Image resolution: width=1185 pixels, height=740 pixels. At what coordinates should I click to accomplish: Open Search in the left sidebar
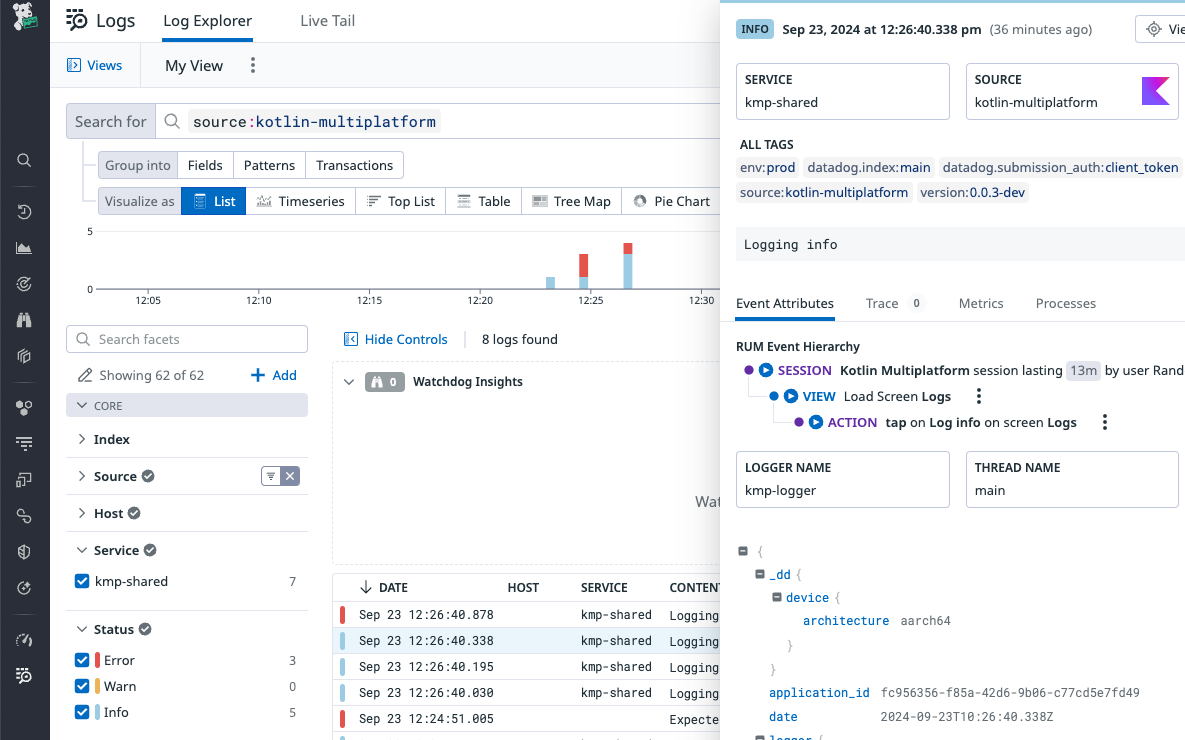pos(24,160)
